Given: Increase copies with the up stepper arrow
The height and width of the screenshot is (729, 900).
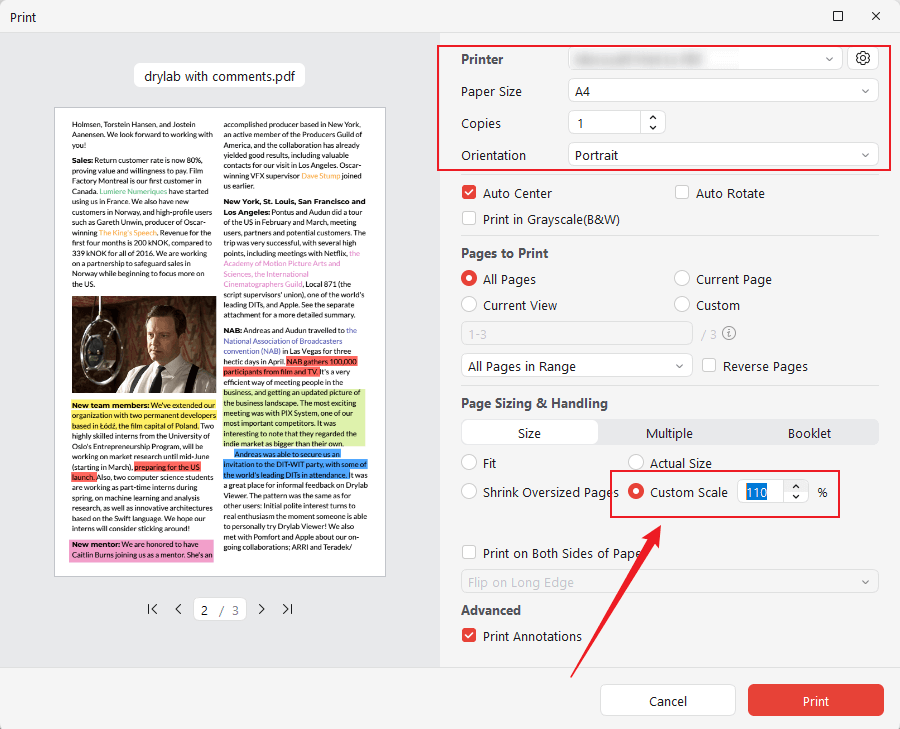Looking at the screenshot, I should coord(652,118).
